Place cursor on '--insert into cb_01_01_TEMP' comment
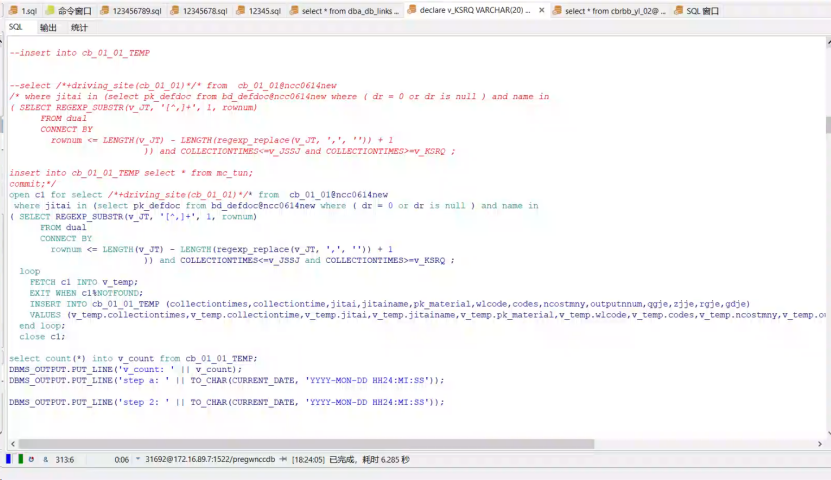 tap(79, 53)
